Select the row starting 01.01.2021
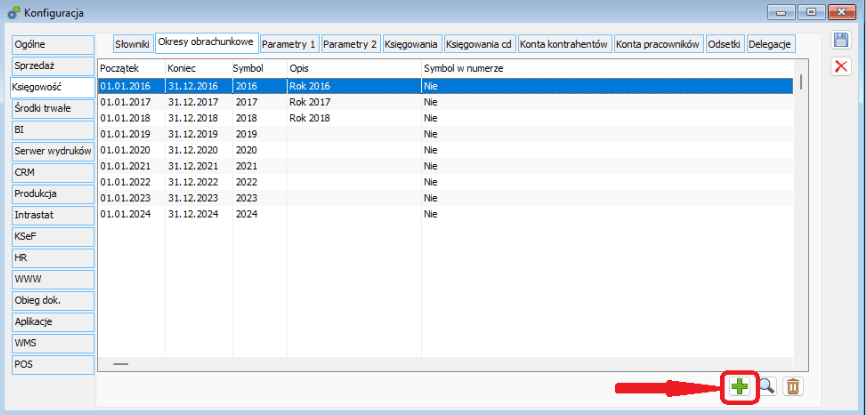Screen dimensions: 866x415 [446, 166]
